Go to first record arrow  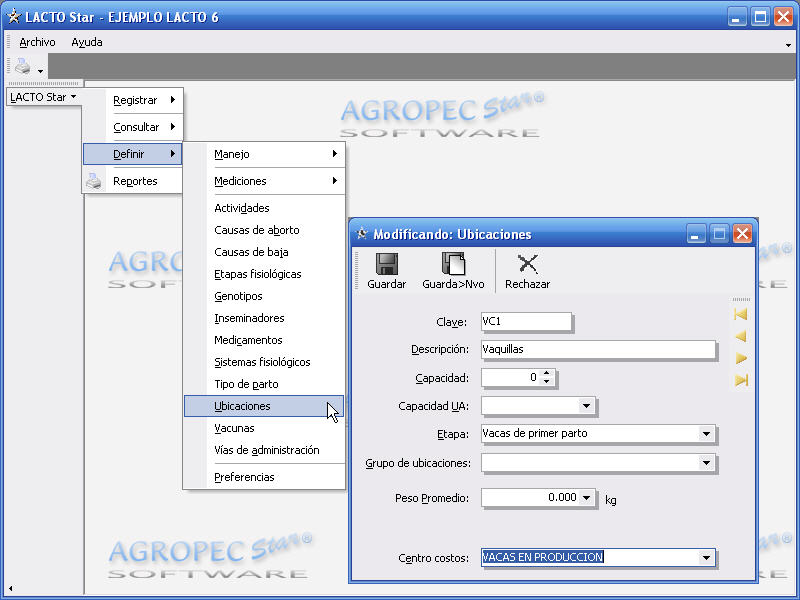coord(741,314)
